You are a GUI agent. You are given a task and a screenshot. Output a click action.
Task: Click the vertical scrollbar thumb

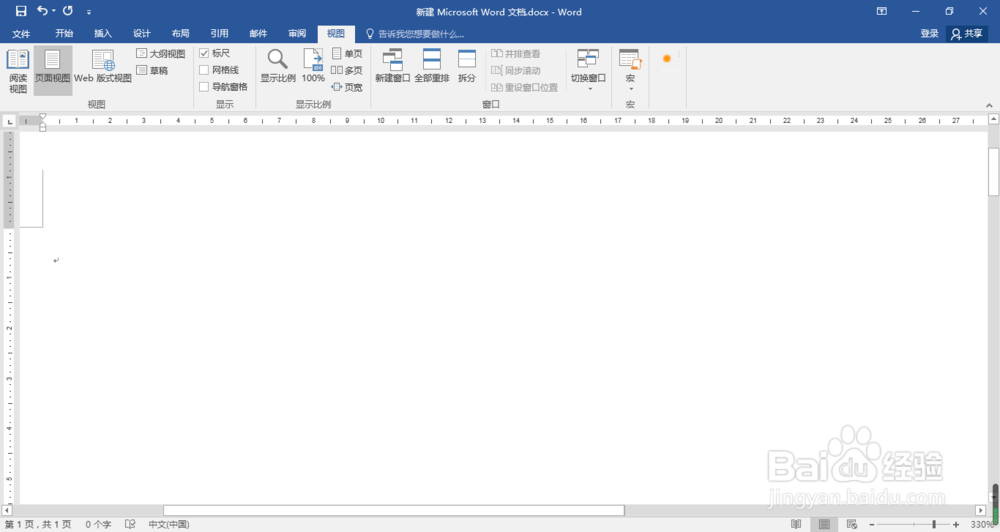click(994, 172)
